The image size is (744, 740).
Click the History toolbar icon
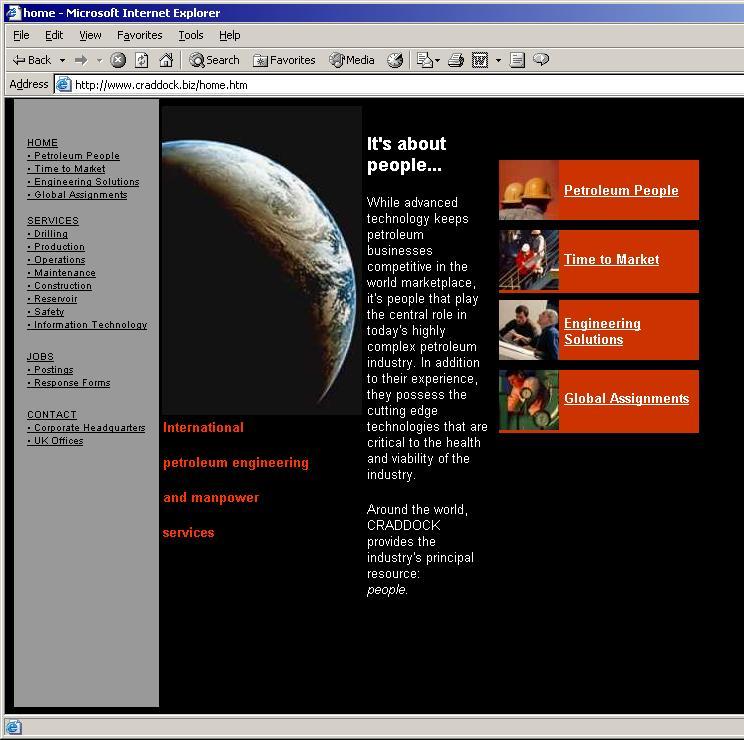tap(395, 60)
